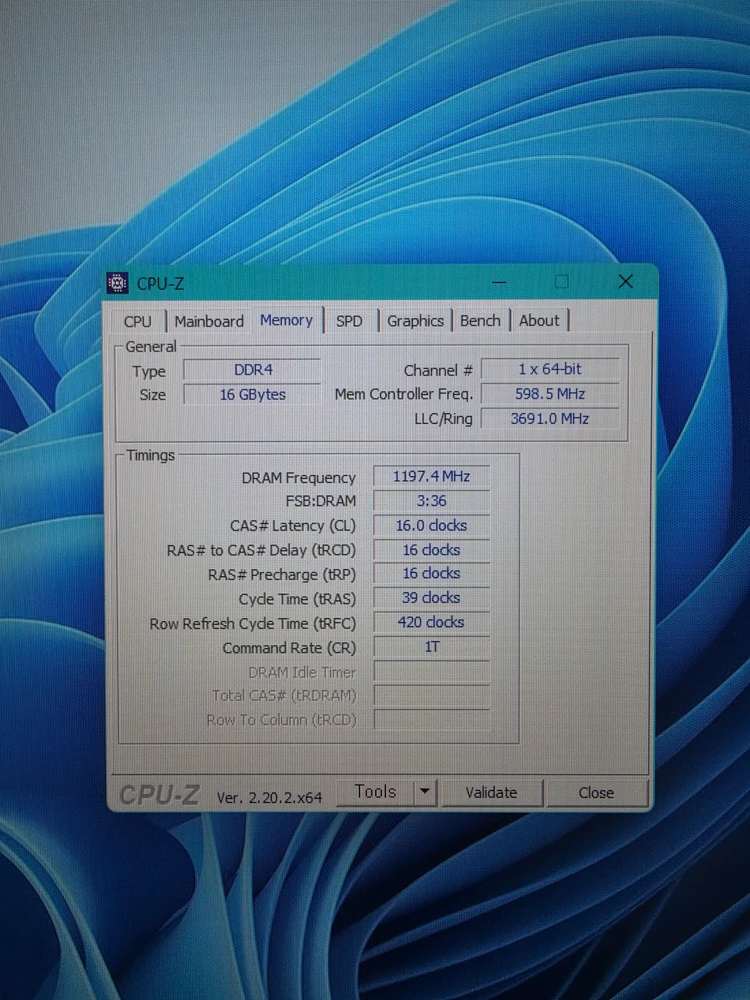Click the CPU-Z app icon in title bar
750x1000 pixels.
click(117, 283)
